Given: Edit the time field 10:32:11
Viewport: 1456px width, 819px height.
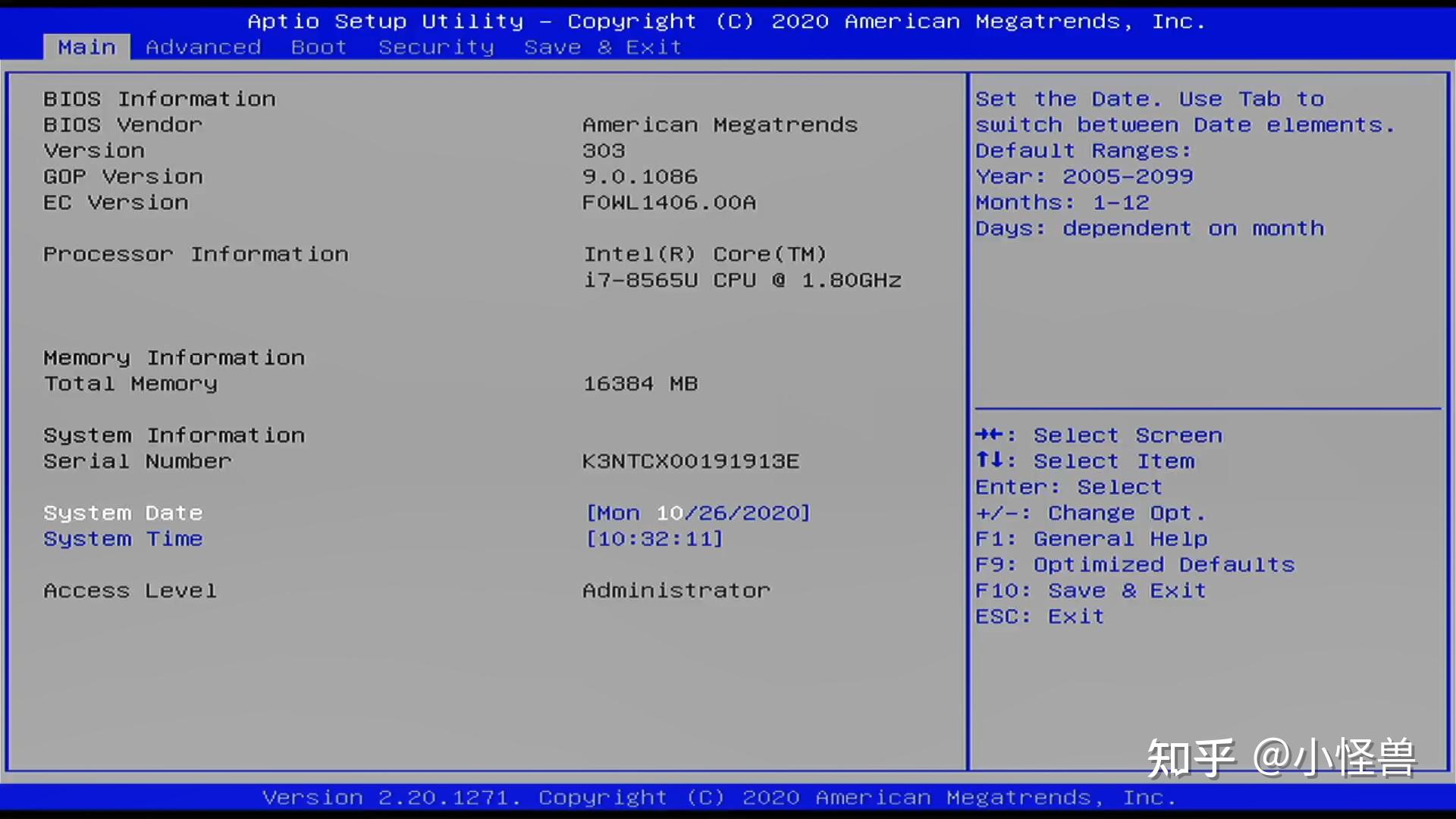Looking at the screenshot, I should click(x=654, y=539).
